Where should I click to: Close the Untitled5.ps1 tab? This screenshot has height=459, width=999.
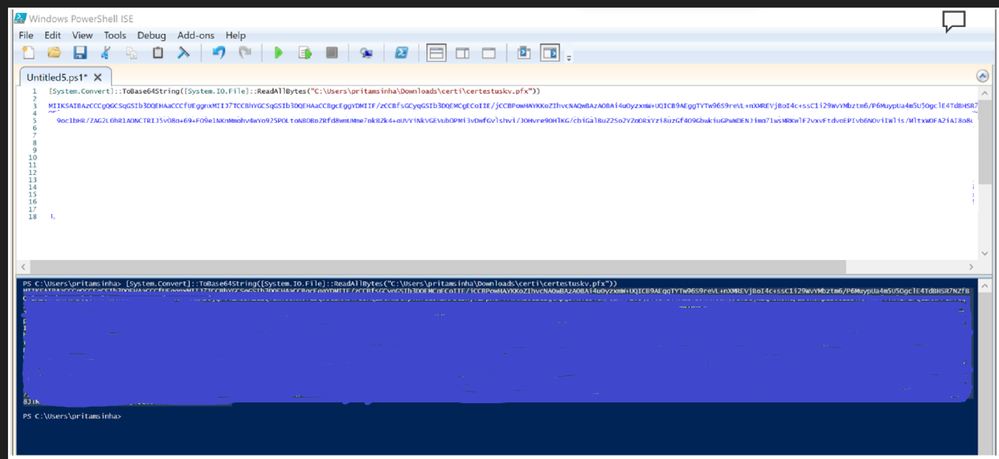[98, 77]
